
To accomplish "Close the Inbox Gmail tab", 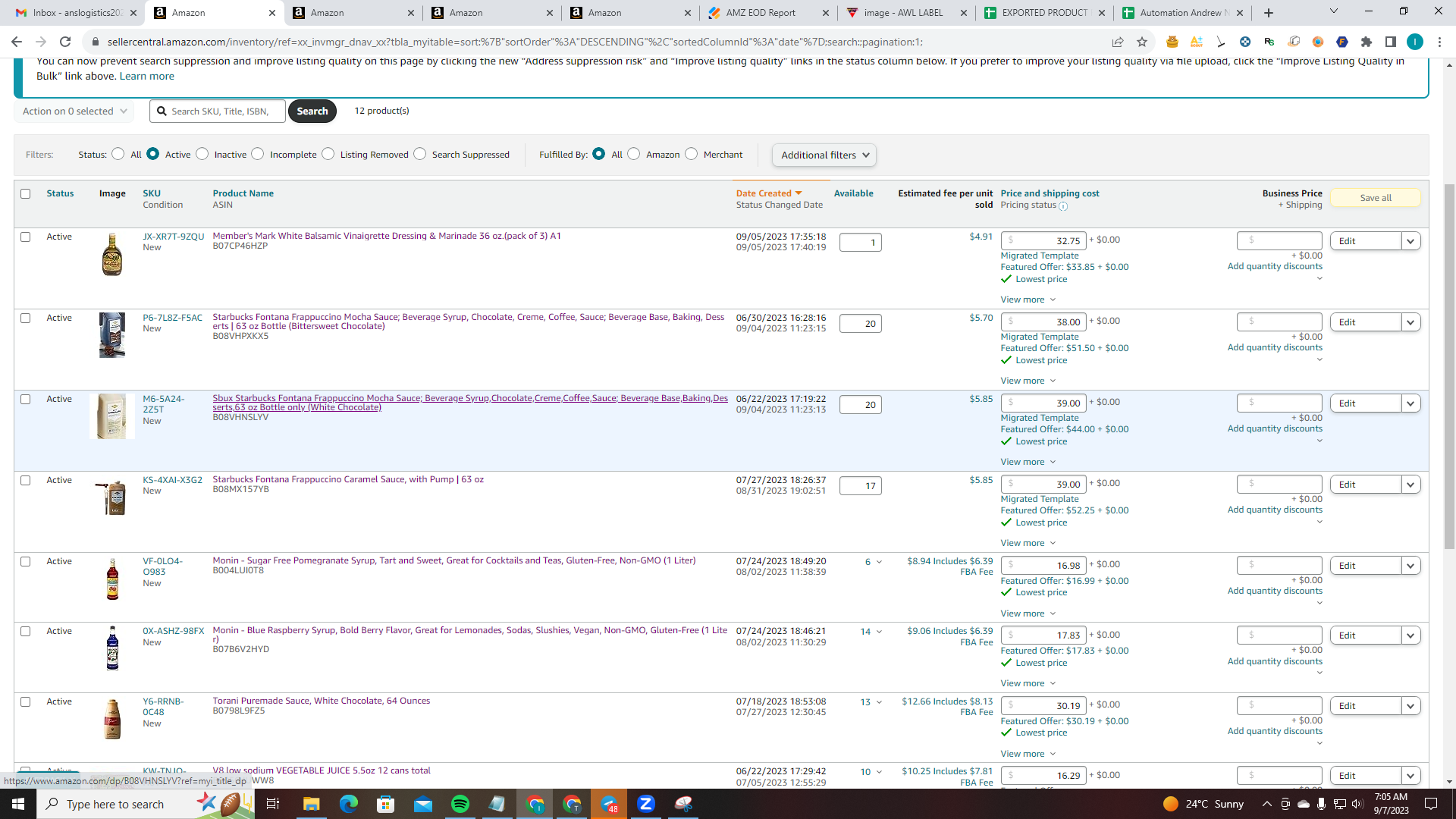I will (x=133, y=13).
